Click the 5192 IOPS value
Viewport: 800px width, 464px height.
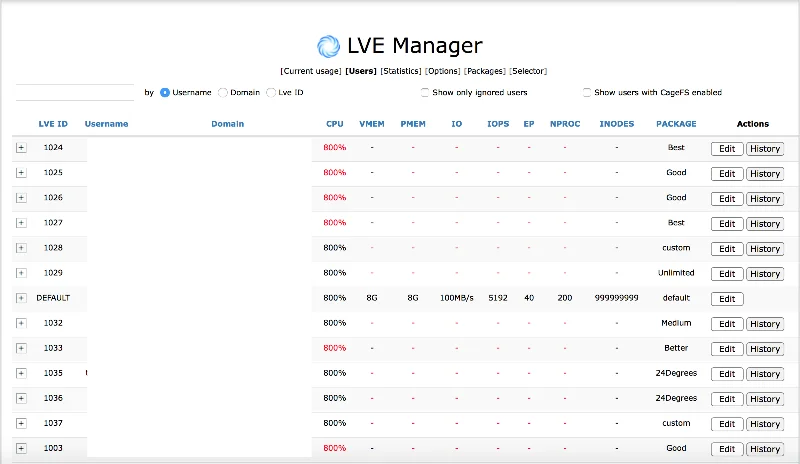498,298
